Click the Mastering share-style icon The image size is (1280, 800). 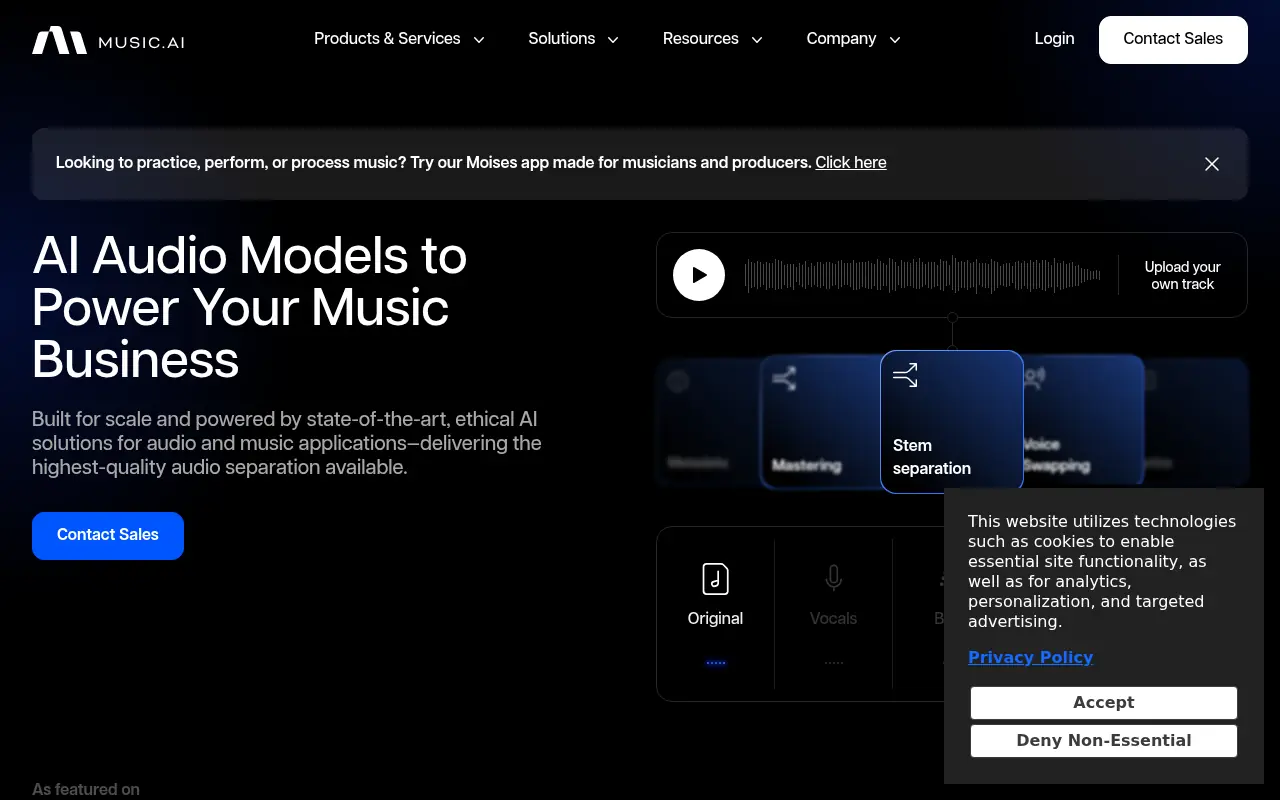785,379
